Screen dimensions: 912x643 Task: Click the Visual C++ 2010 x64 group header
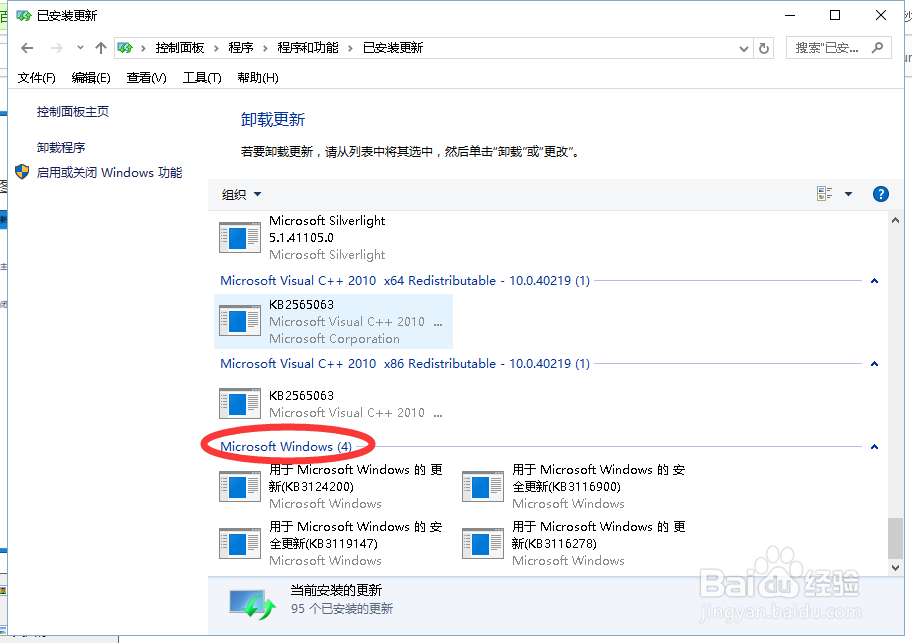405,280
